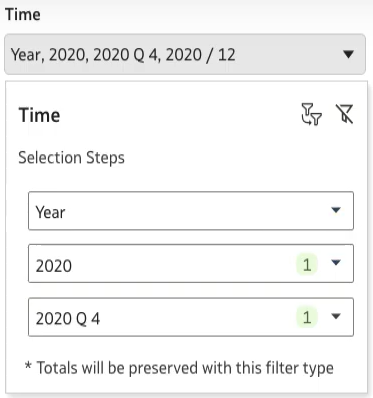
Task: Click the Totals will be preserved note
Action: coord(179,368)
